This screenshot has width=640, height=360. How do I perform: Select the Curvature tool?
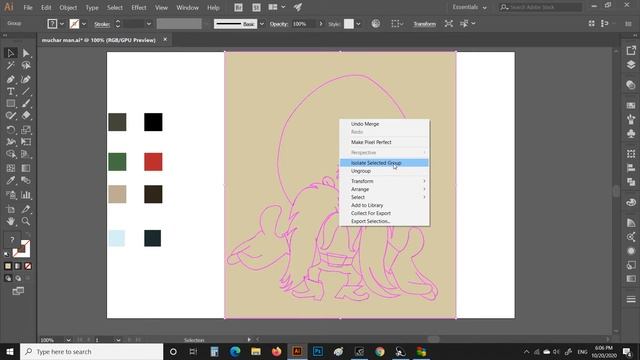[26, 79]
